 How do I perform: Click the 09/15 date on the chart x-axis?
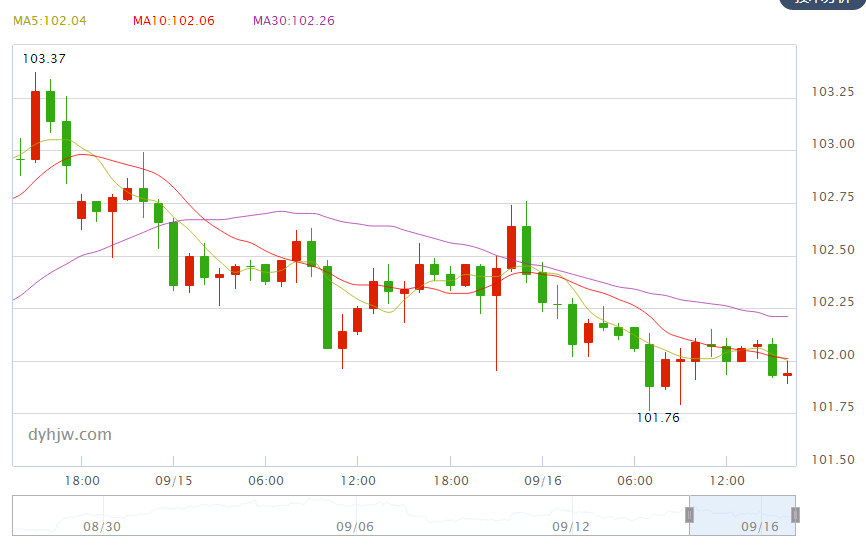[174, 481]
